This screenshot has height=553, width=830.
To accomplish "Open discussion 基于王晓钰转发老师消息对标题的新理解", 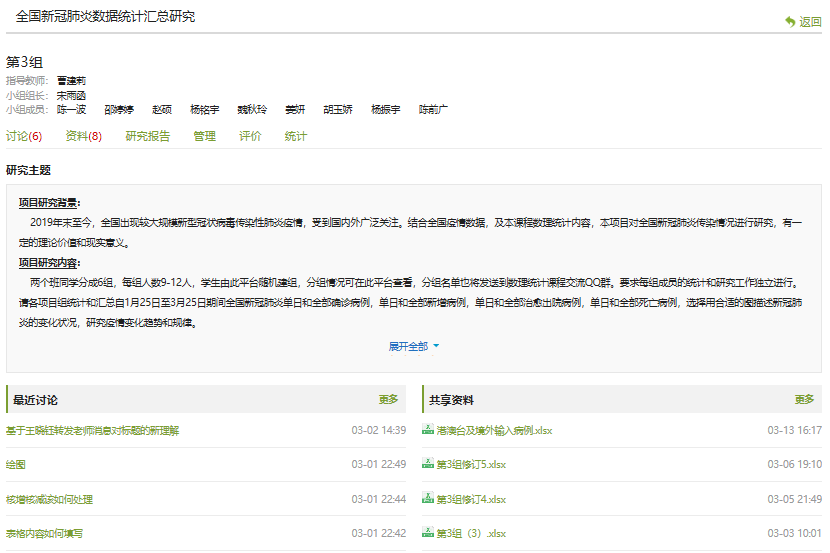I will [x=92, y=431].
